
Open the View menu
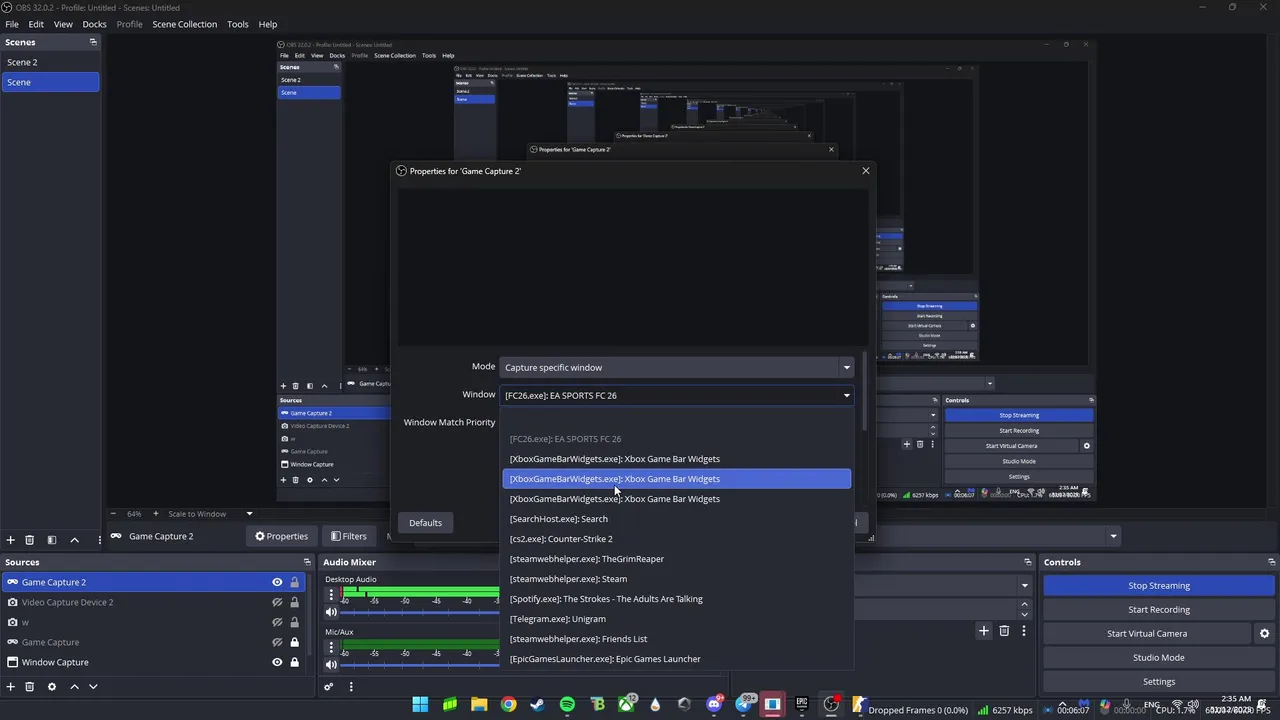click(63, 24)
